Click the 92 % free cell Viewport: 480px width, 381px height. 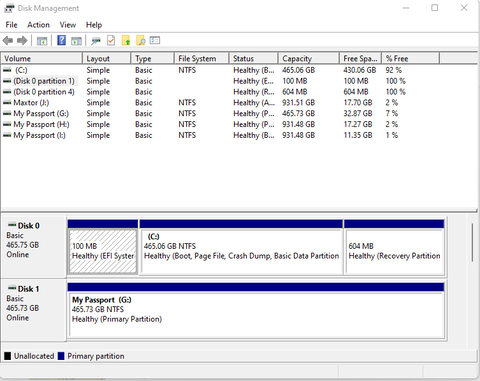394,70
